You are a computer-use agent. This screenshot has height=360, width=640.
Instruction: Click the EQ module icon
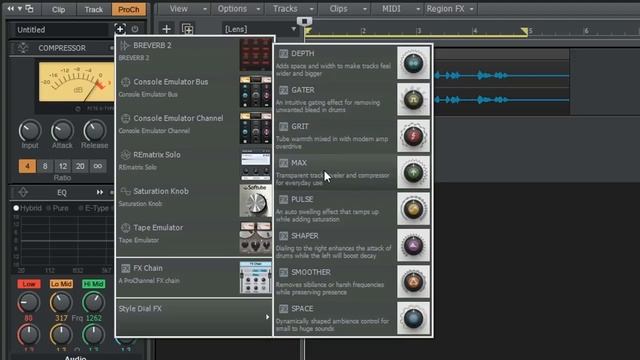pos(23,192)
